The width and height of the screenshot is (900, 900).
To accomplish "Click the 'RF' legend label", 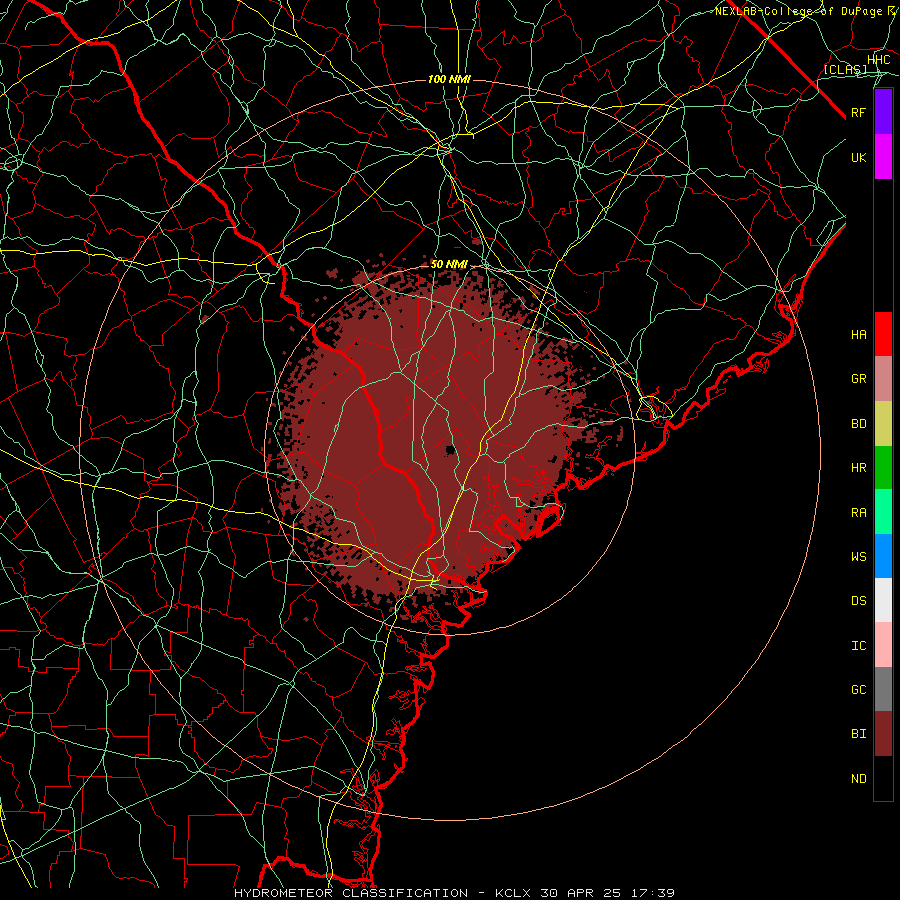I will [x=859, y=112].
